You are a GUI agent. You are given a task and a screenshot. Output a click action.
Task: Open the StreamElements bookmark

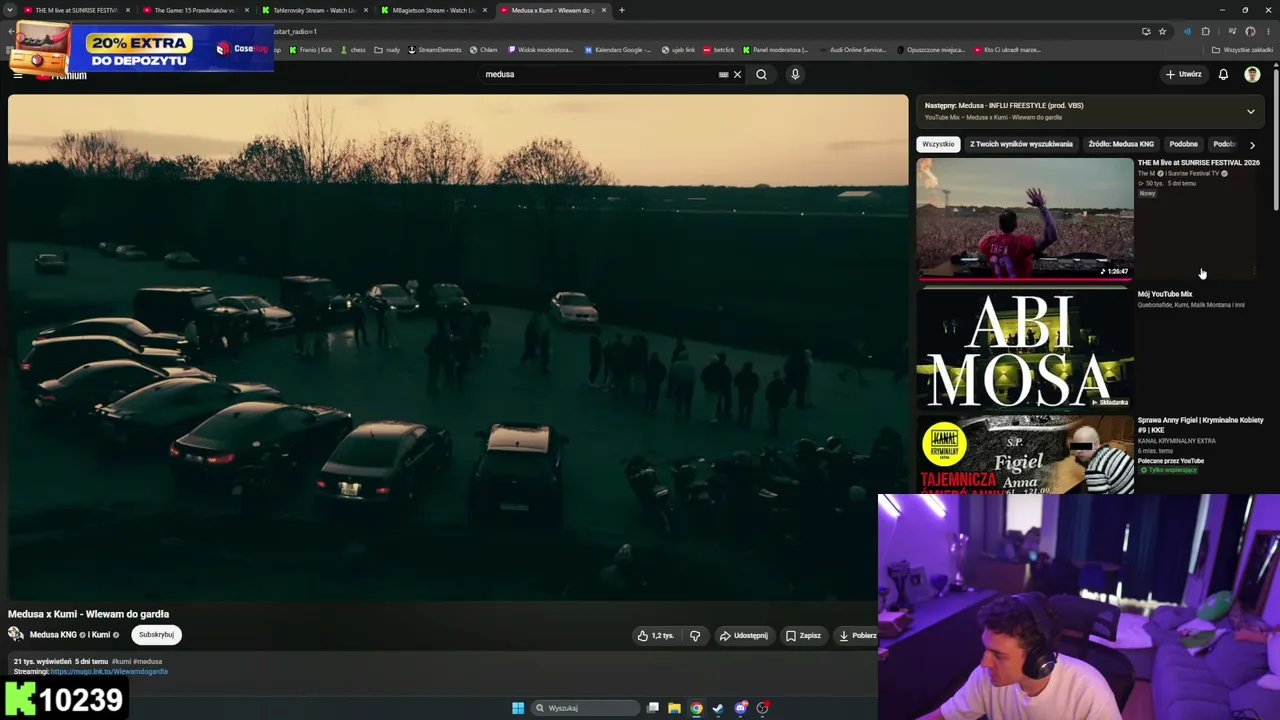click(x=435, y=49)
